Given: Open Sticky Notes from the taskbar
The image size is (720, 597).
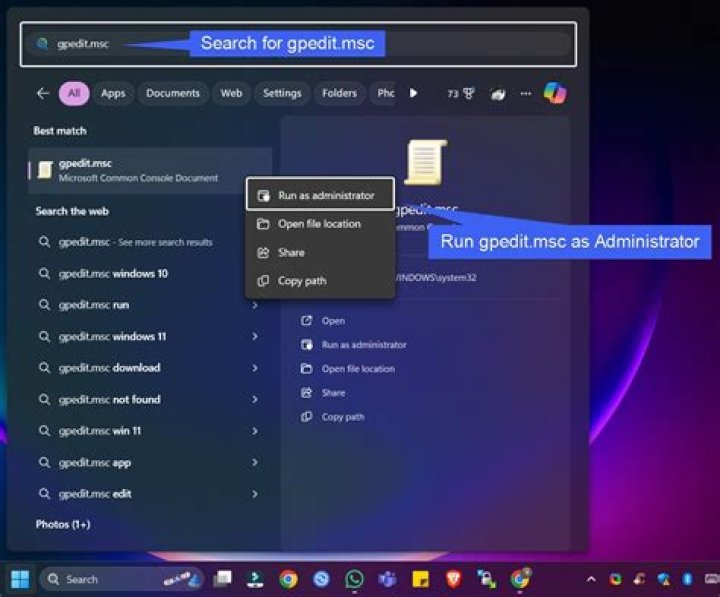Looking at the screenshot, I should tap(421, 580).
